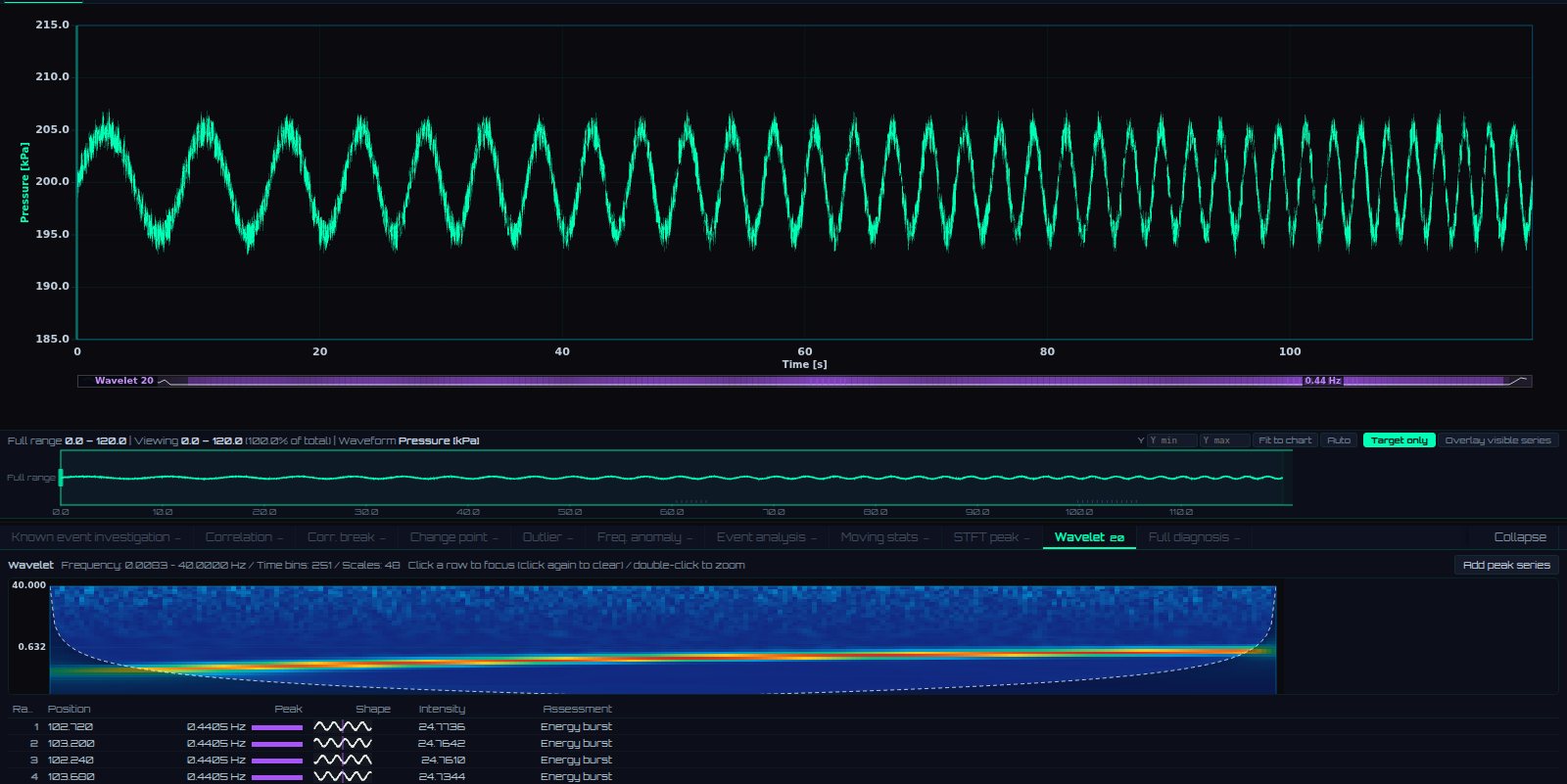
Task: Select peak row with position 103.680
Action: coord(783,776)
